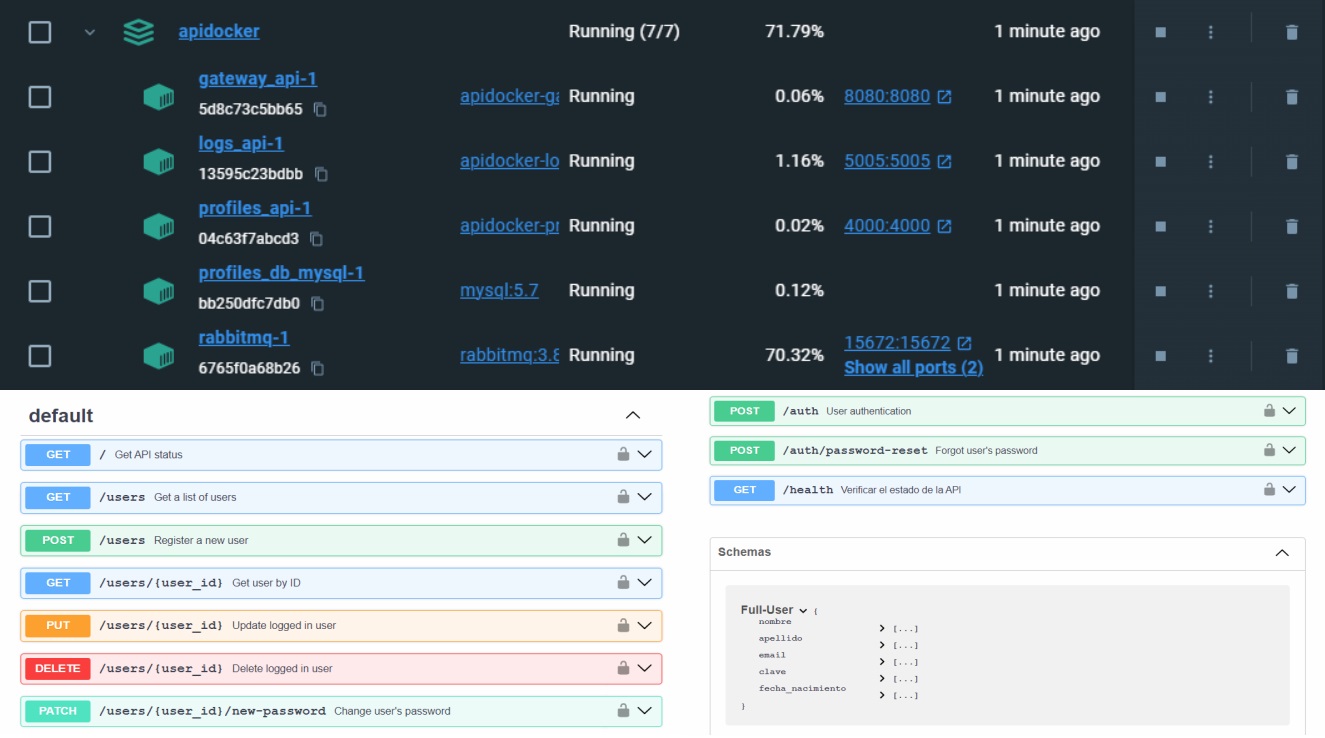Open the profiles_db_mysql-1 container details
The height and width of the screenshot is (738, 1325).
click(x=281, y=273)
